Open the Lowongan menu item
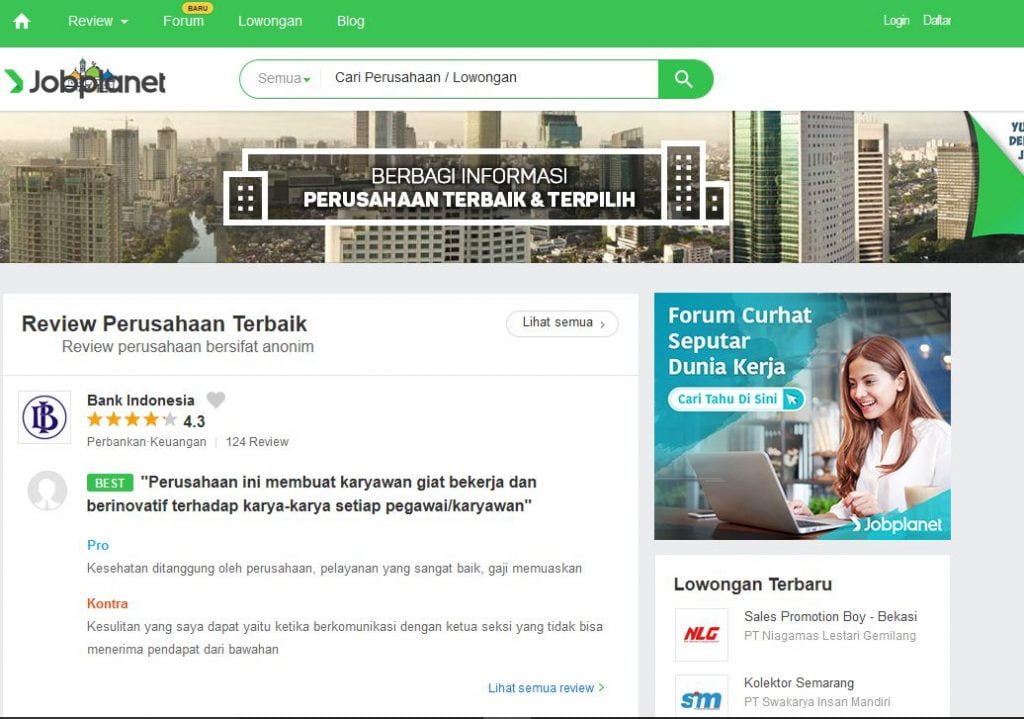Image resolution: width=1024 pixels, height=719 pixels. click(x=270, y=22)
